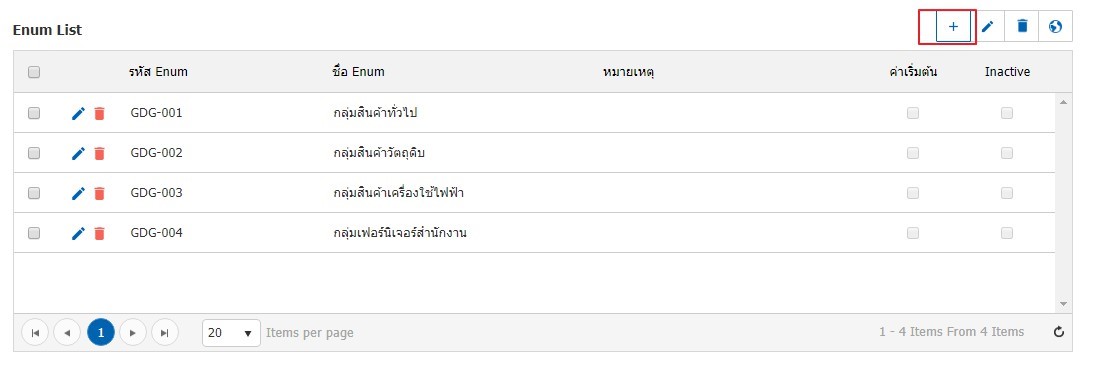
Task: Edit the GDG-003 row with pencil icon
Action: (x=78, y=193)
